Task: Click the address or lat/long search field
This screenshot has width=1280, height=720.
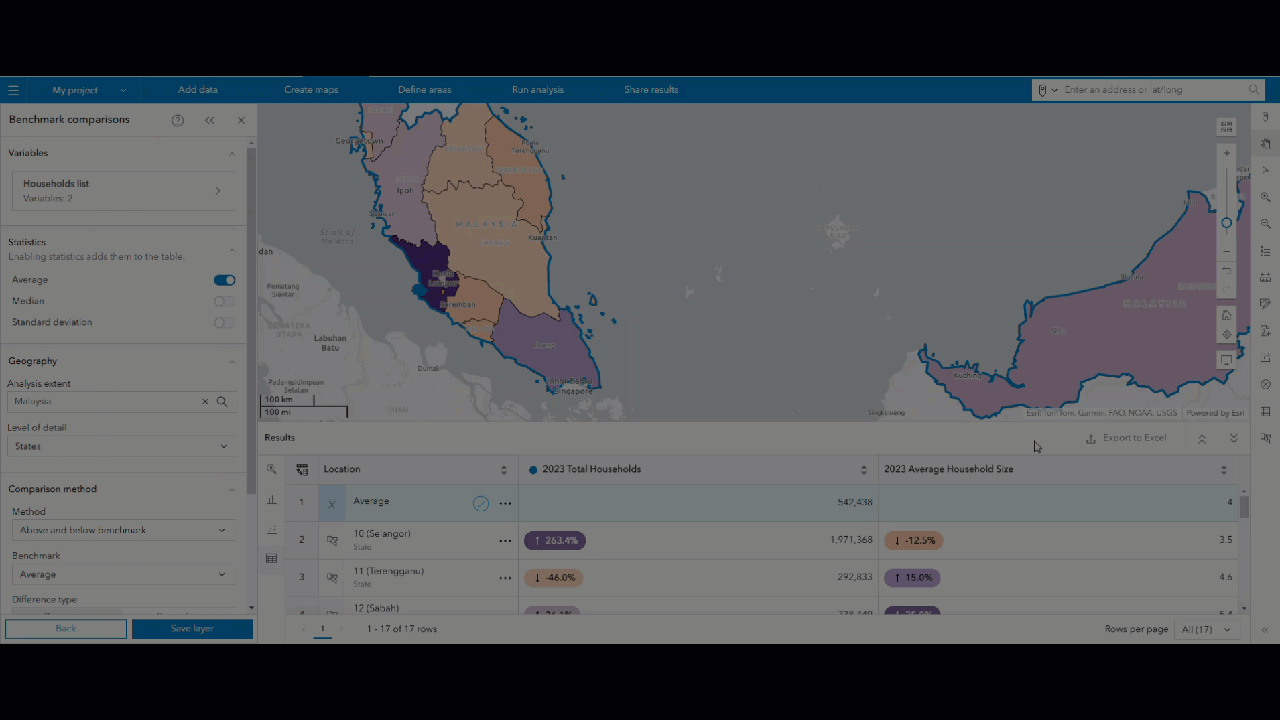Action: click(1150, 89)
